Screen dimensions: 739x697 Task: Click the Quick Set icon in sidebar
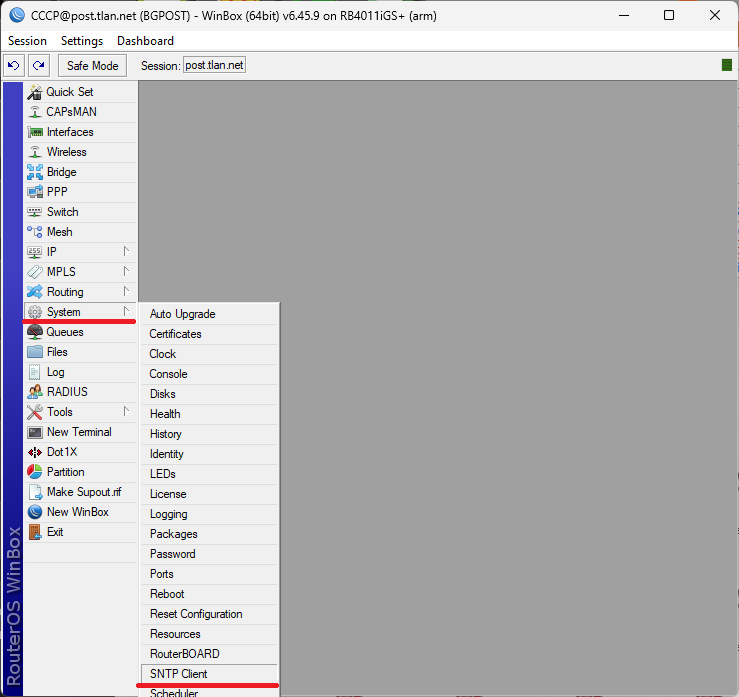(x=35, y=92)
